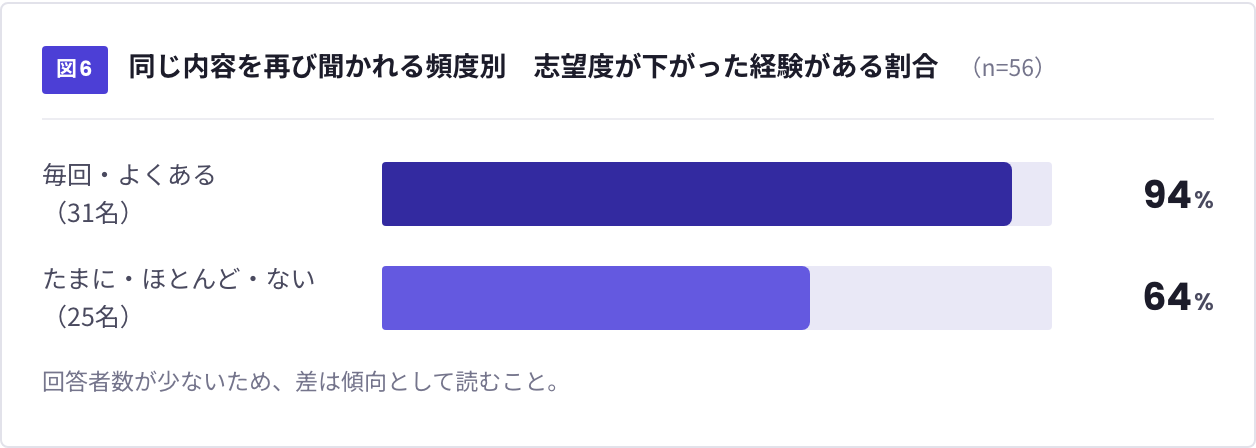Click the rounded right tip of the navy bar

coord(1005,194)
